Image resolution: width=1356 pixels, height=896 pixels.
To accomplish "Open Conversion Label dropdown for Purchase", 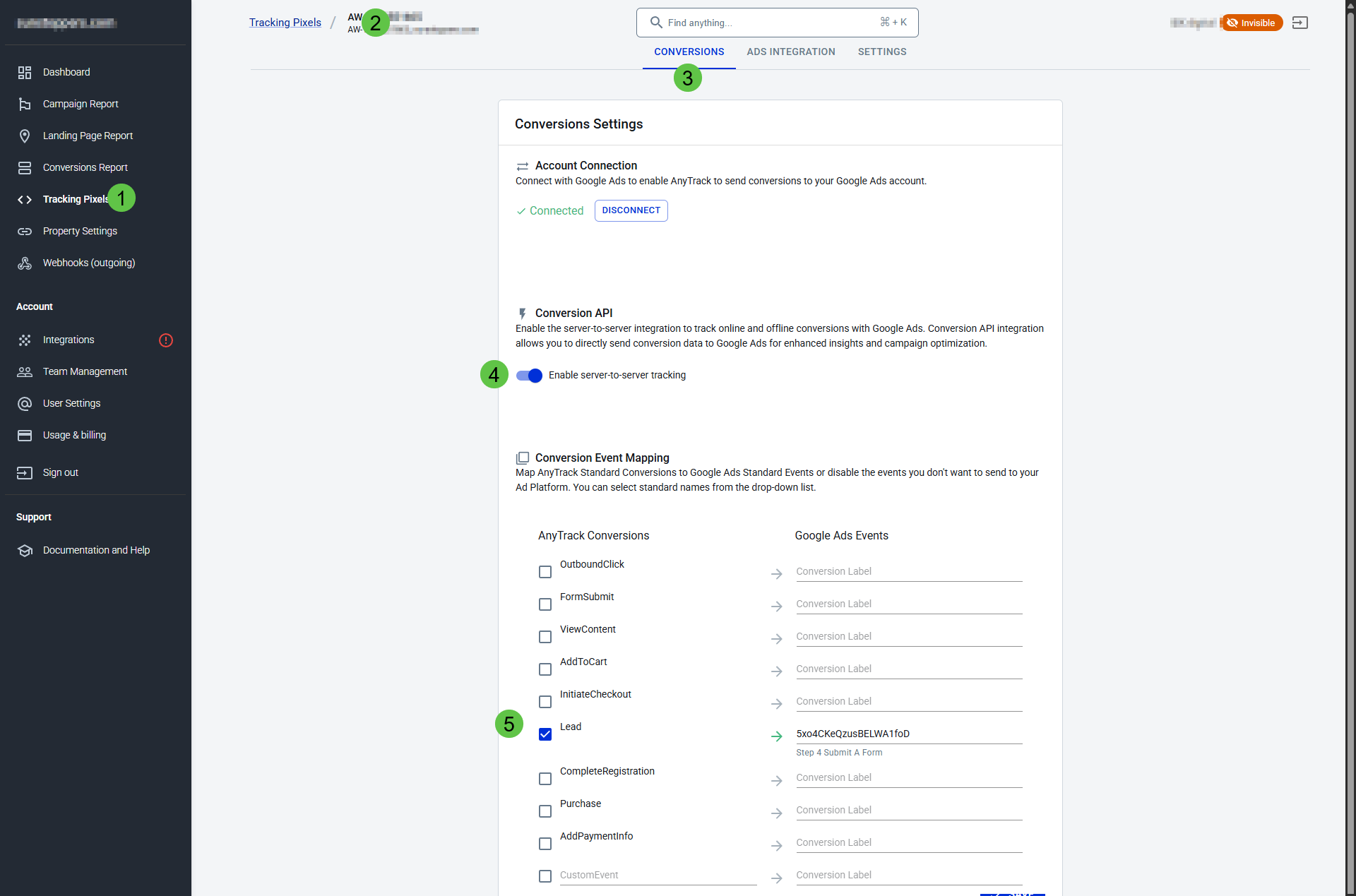I will pyautogui.click(x=908, y=810).
